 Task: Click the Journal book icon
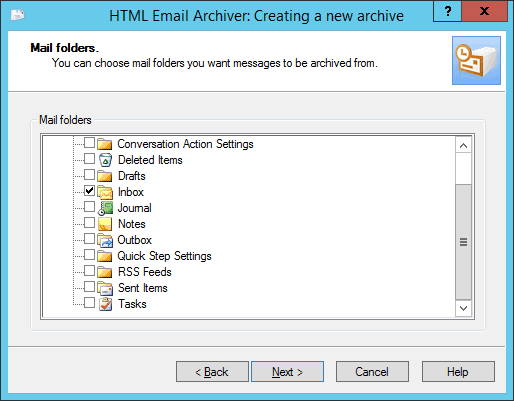pos(105,208)
